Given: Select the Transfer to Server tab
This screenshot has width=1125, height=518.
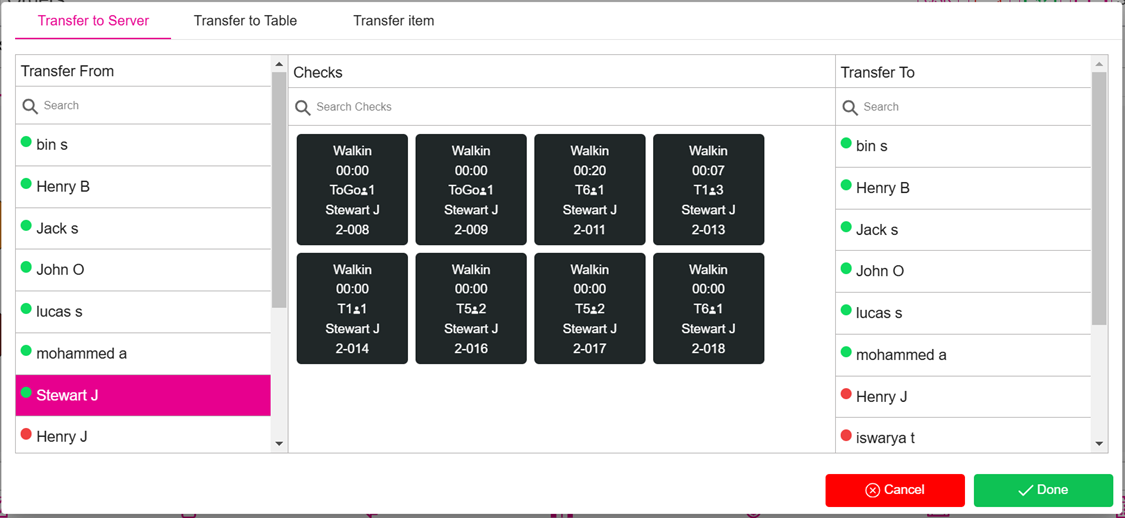Looking at the screenshot, I should pos(93,20).
